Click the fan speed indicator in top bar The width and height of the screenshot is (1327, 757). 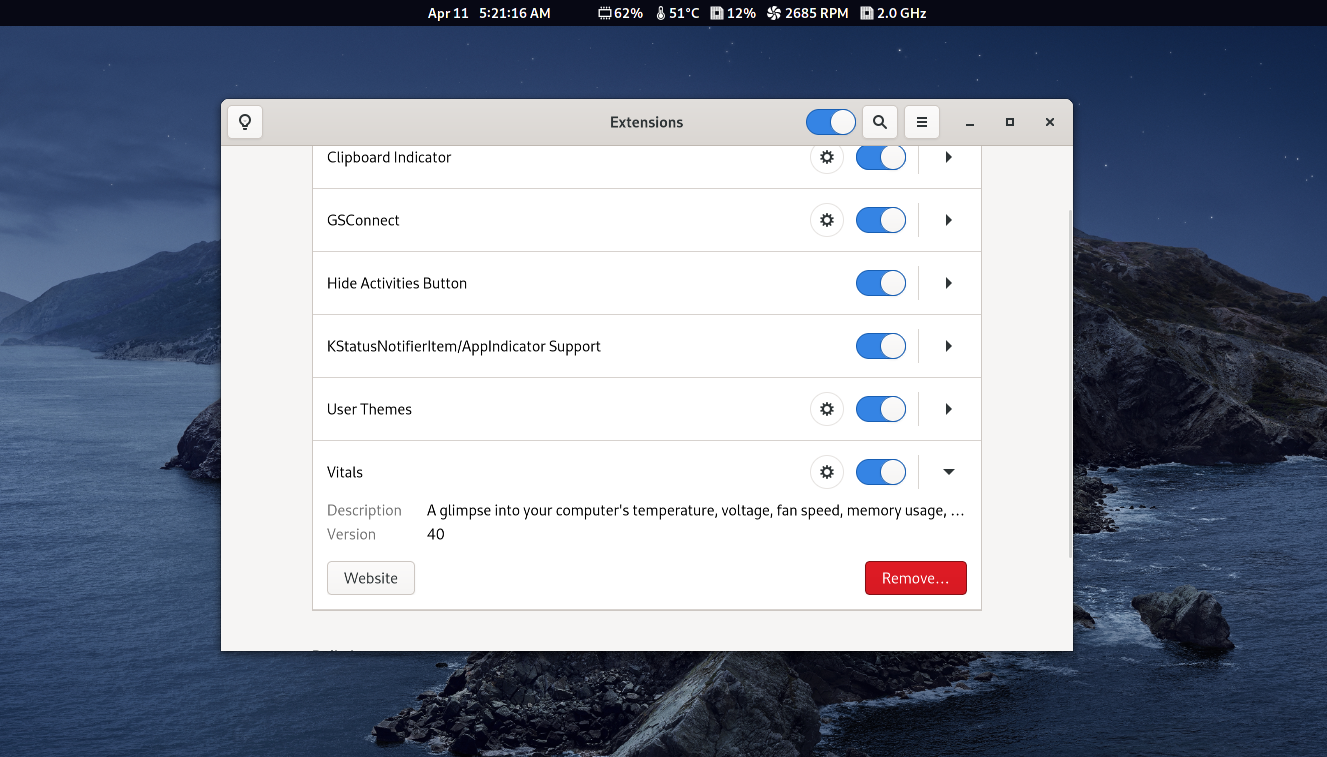808,13
